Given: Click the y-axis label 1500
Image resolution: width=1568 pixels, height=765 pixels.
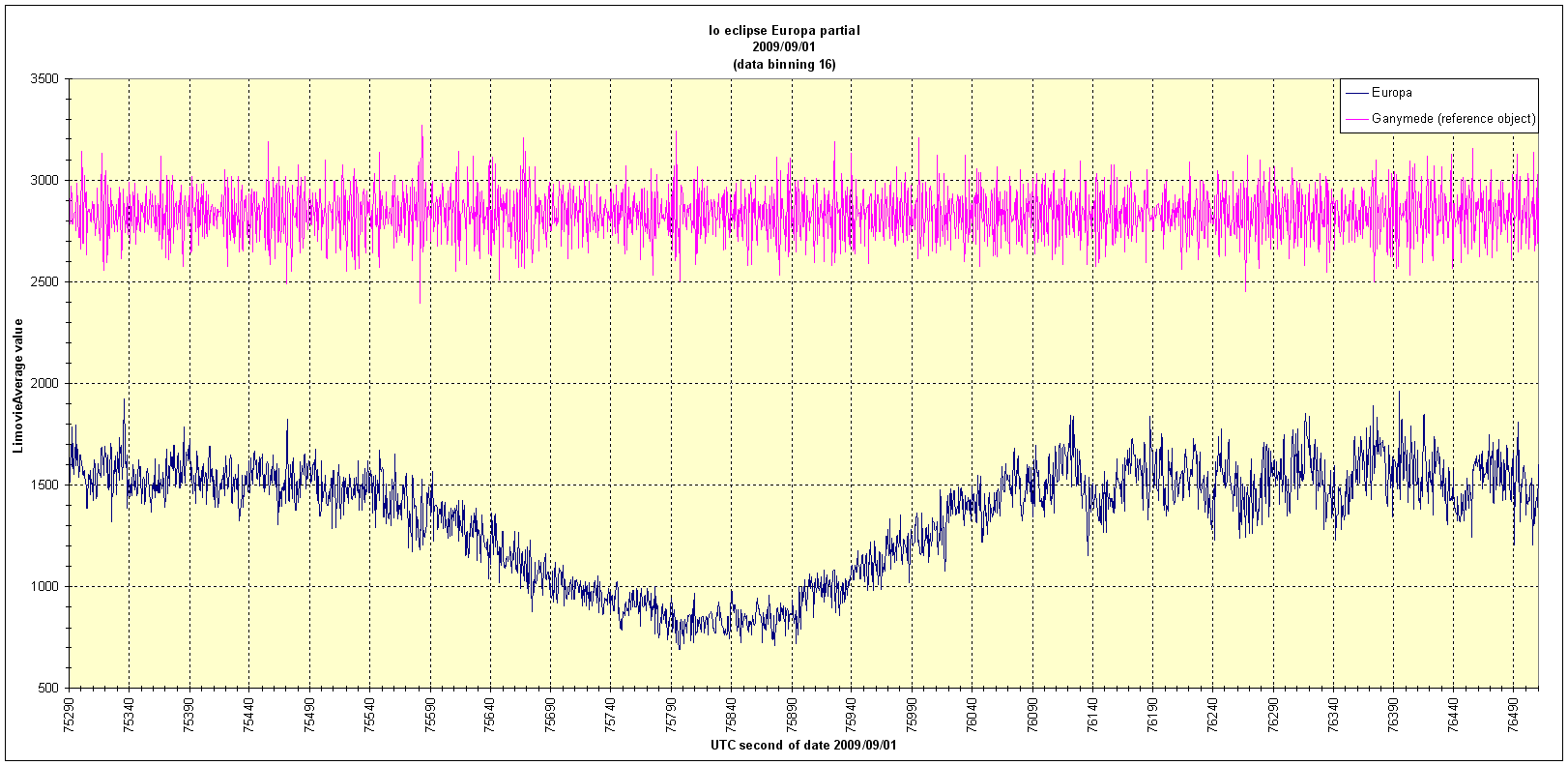Looking at the screenshot, I should point(45,485).
